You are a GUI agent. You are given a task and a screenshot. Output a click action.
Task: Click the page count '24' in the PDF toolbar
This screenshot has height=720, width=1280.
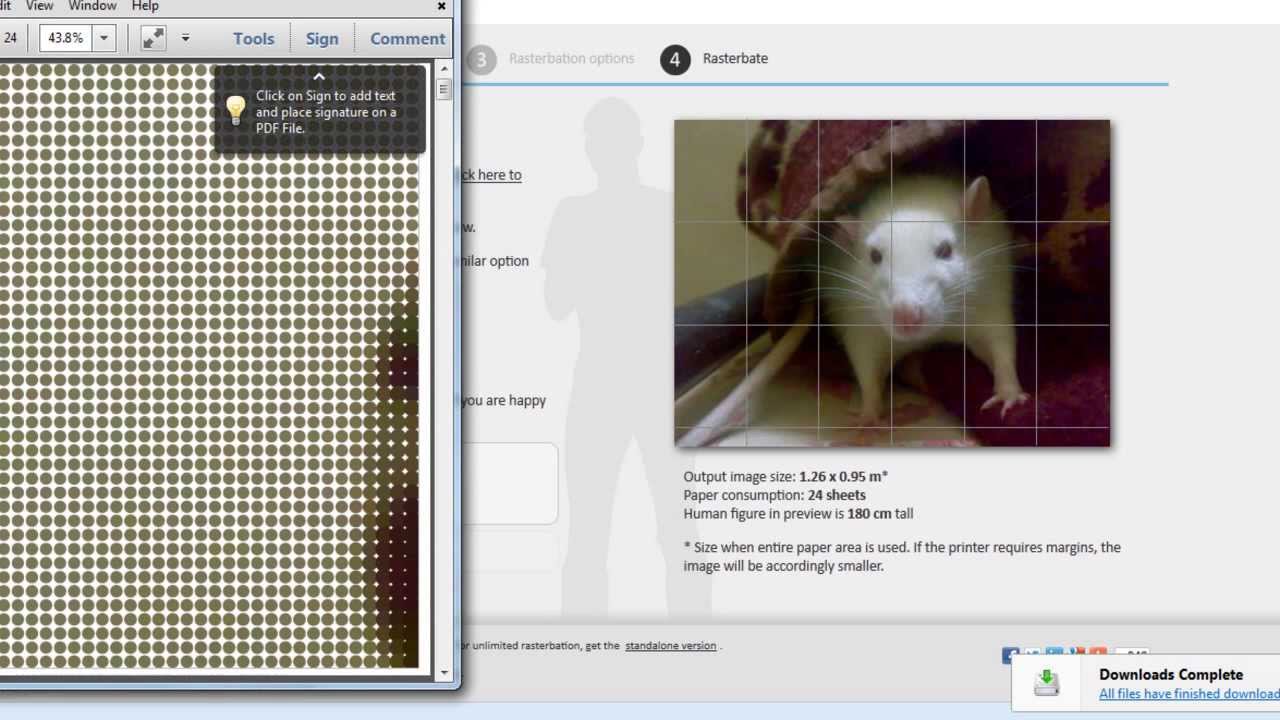tap(10, 38)
